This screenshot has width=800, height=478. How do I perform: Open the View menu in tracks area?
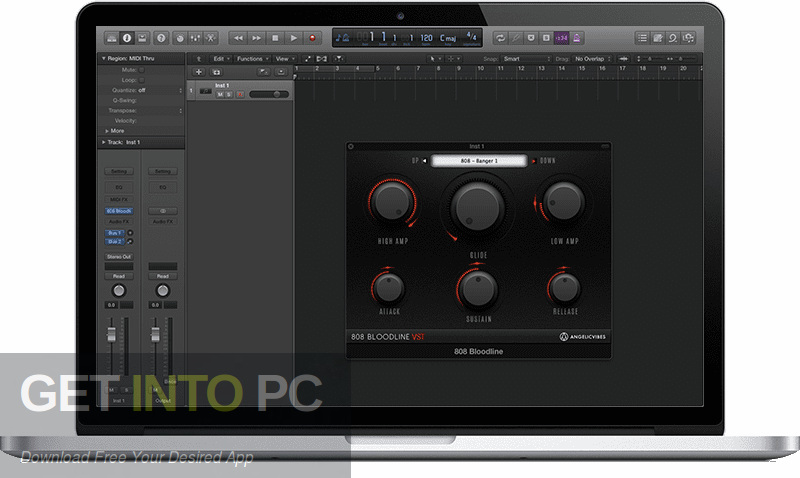(x=285, y=59)
